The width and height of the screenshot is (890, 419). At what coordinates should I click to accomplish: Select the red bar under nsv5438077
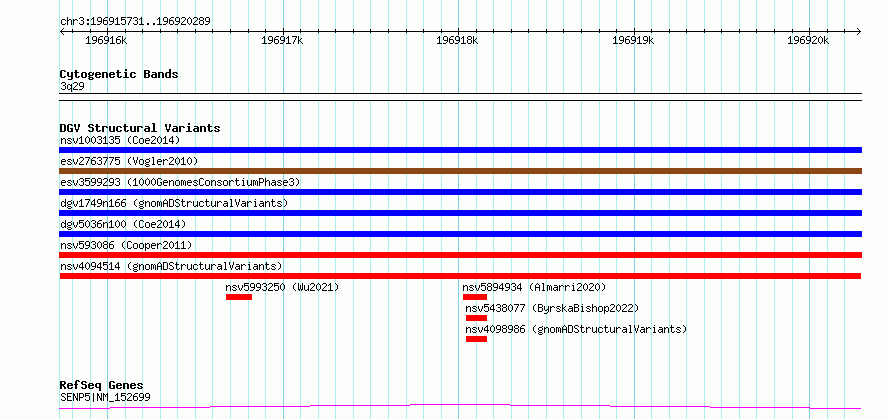pyautogui.click(x=477, y=318)
